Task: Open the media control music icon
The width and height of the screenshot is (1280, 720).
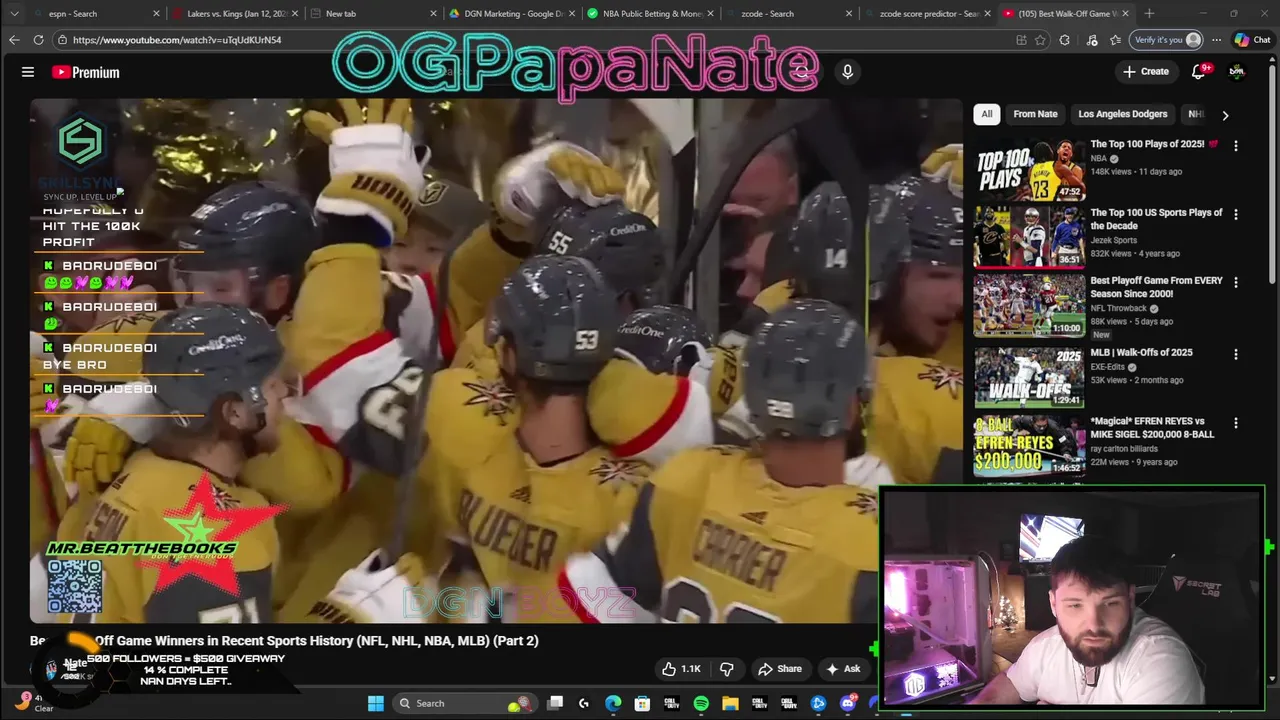Action: pyautogui.click(x=1091, y=40)
